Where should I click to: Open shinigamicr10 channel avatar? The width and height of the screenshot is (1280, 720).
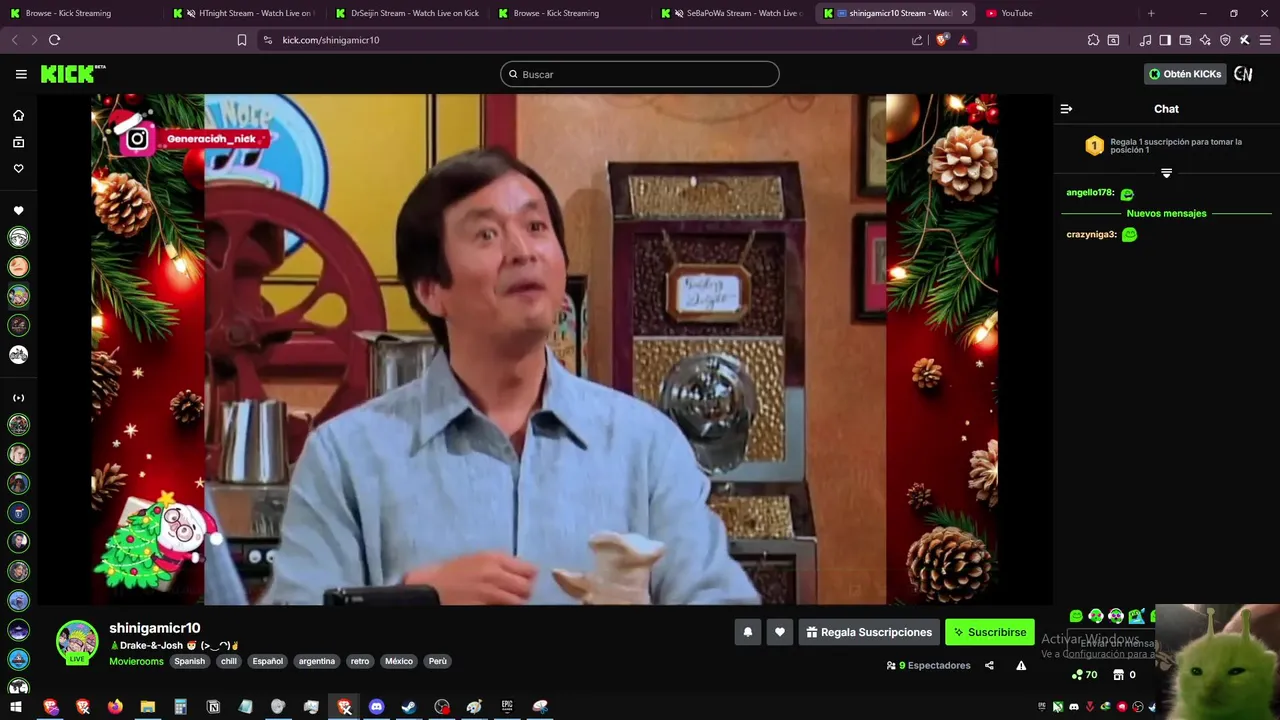(77, 642)
